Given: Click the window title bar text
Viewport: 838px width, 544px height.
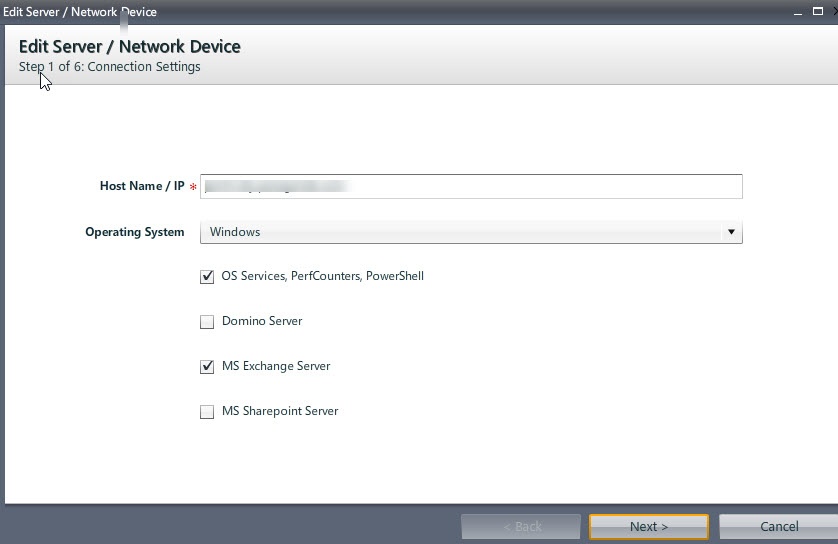Looking at the screenshot, I should pos(80,12).
